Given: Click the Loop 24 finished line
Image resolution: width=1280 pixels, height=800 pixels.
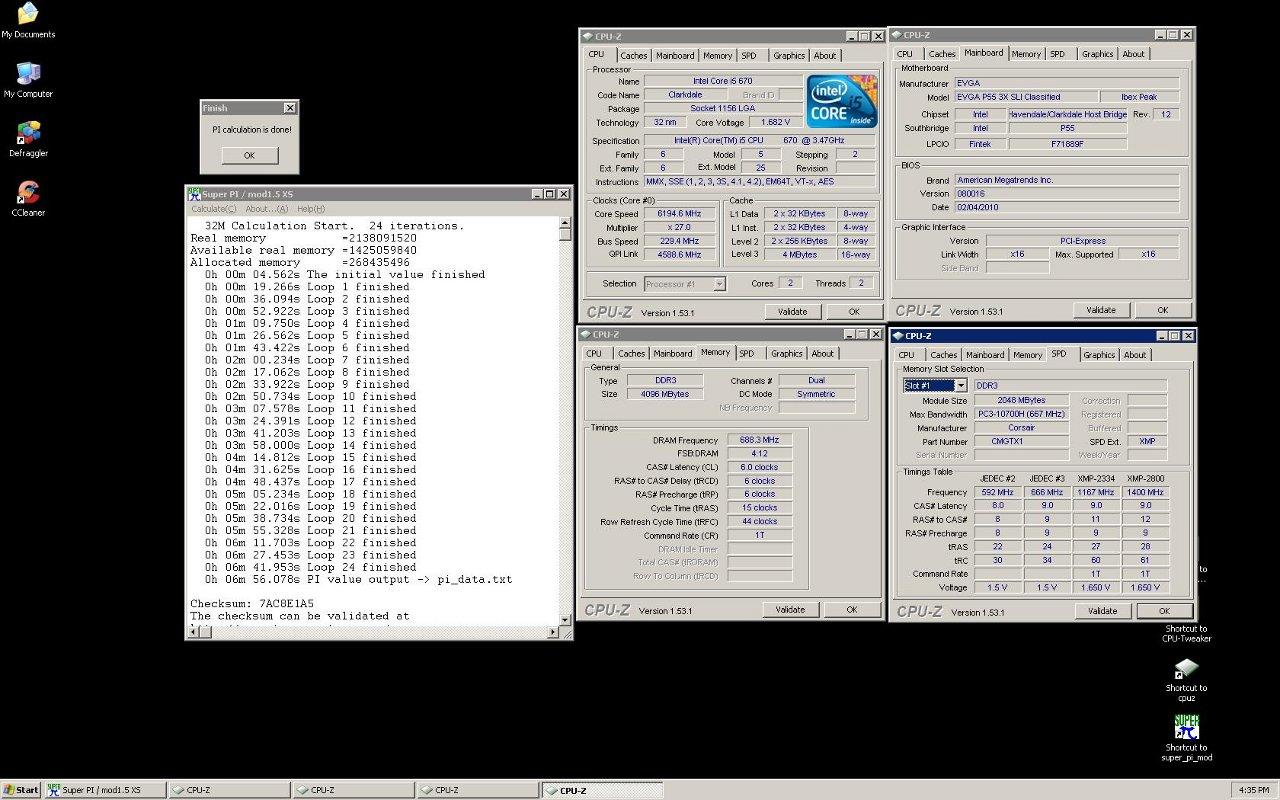Looking at the screenshot, I should tap(310, 567).
